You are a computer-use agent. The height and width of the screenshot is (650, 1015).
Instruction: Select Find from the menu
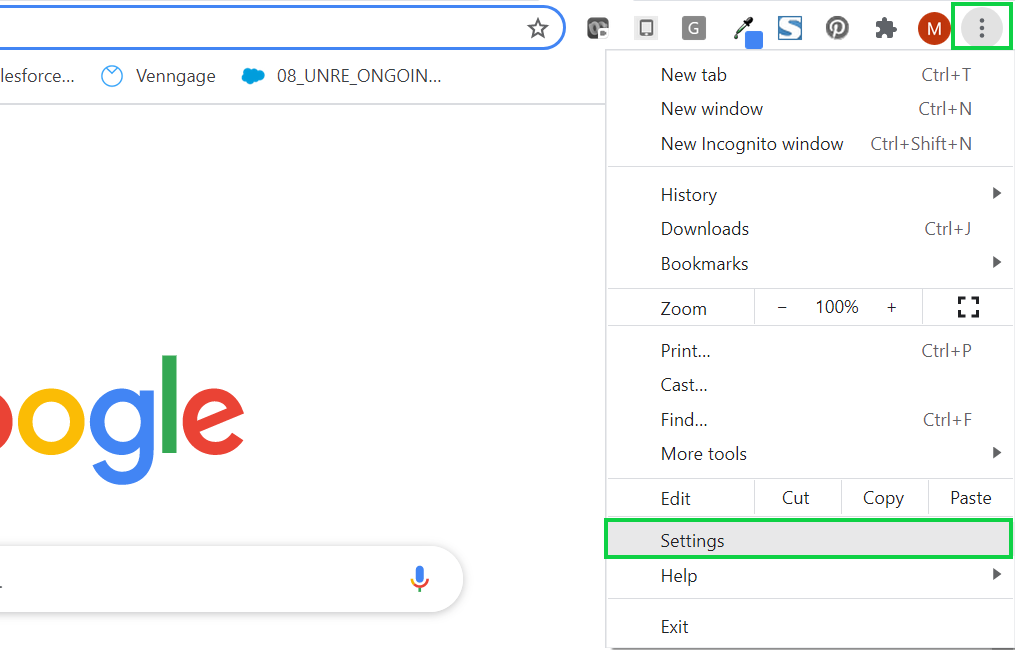pyautogui.click(x=809, y=420)
